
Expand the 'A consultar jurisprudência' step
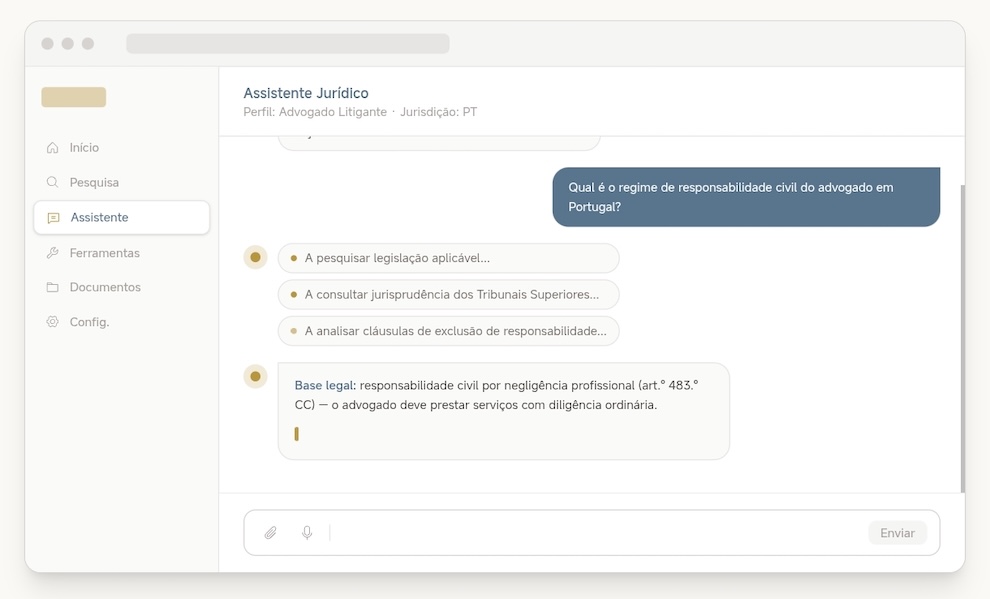448,295
